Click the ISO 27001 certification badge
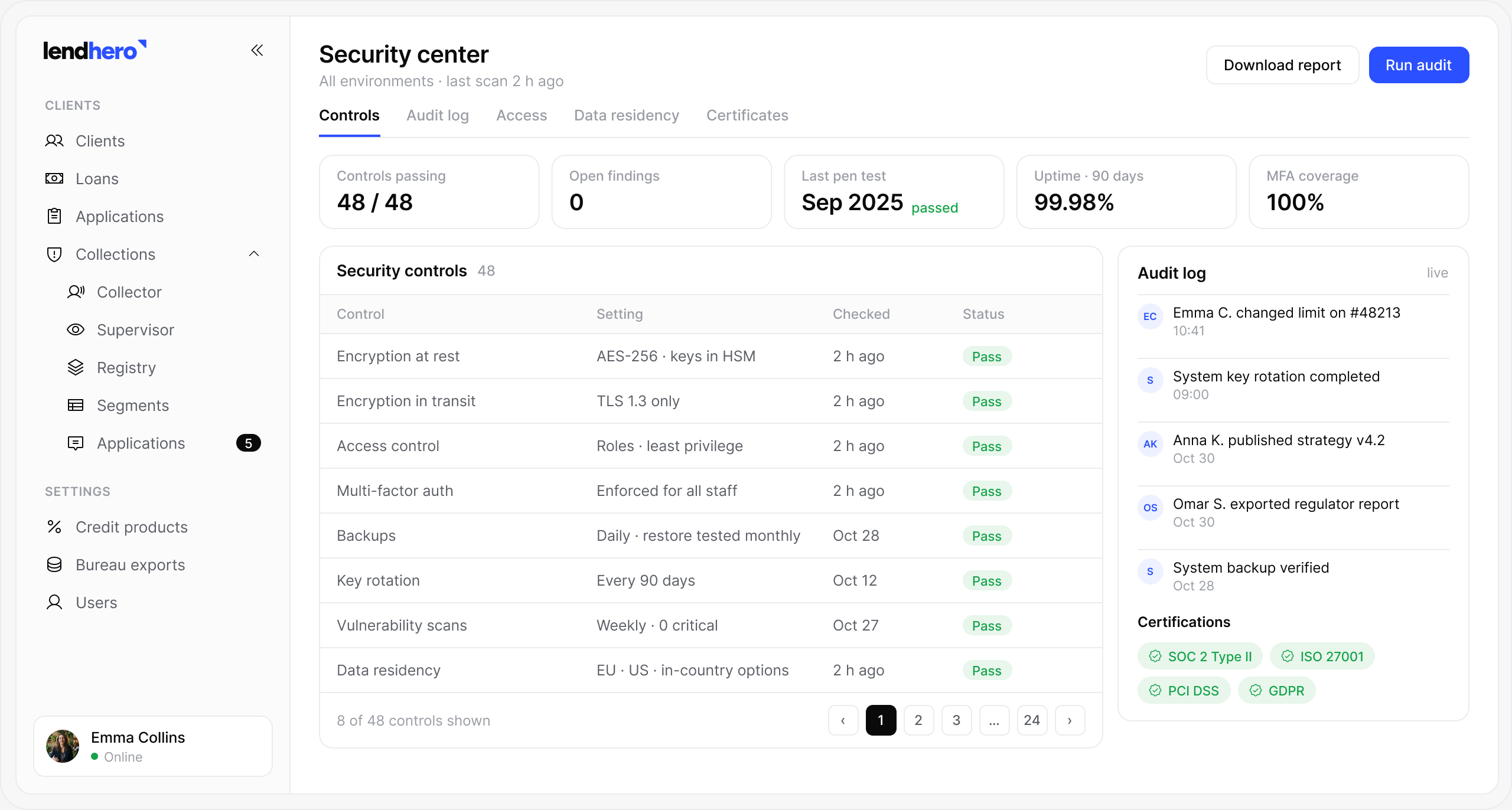Viewport: 1512px width, 810px height. (x=1322, y=657)
